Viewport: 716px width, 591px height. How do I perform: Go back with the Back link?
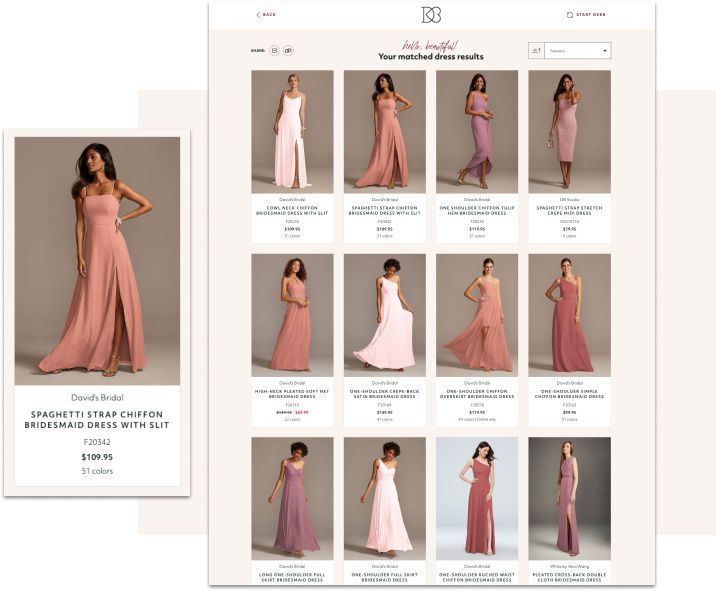[x=266, y=15]
